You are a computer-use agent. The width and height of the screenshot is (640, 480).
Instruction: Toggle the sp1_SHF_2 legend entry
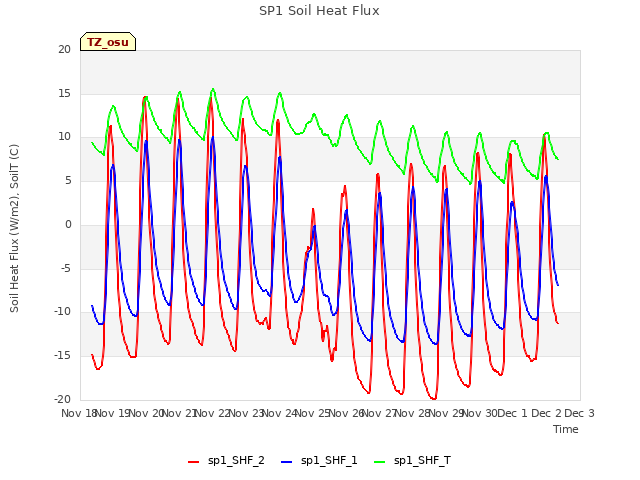tap(226, 460)
